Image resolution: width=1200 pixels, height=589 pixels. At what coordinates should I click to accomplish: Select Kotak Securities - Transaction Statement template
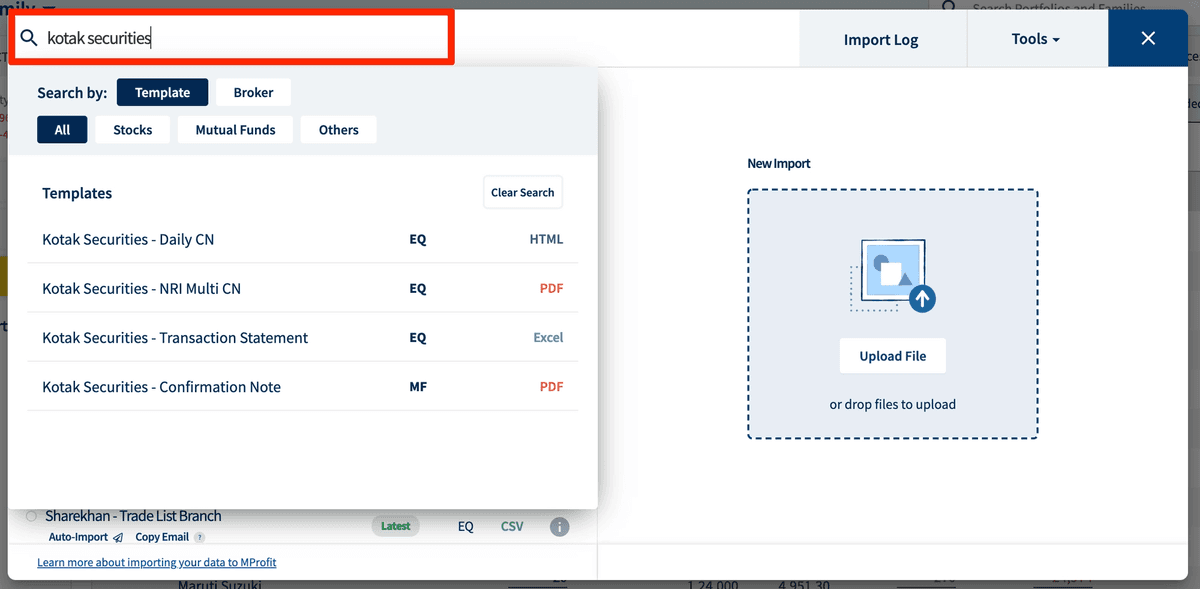(x=303, y=337)
